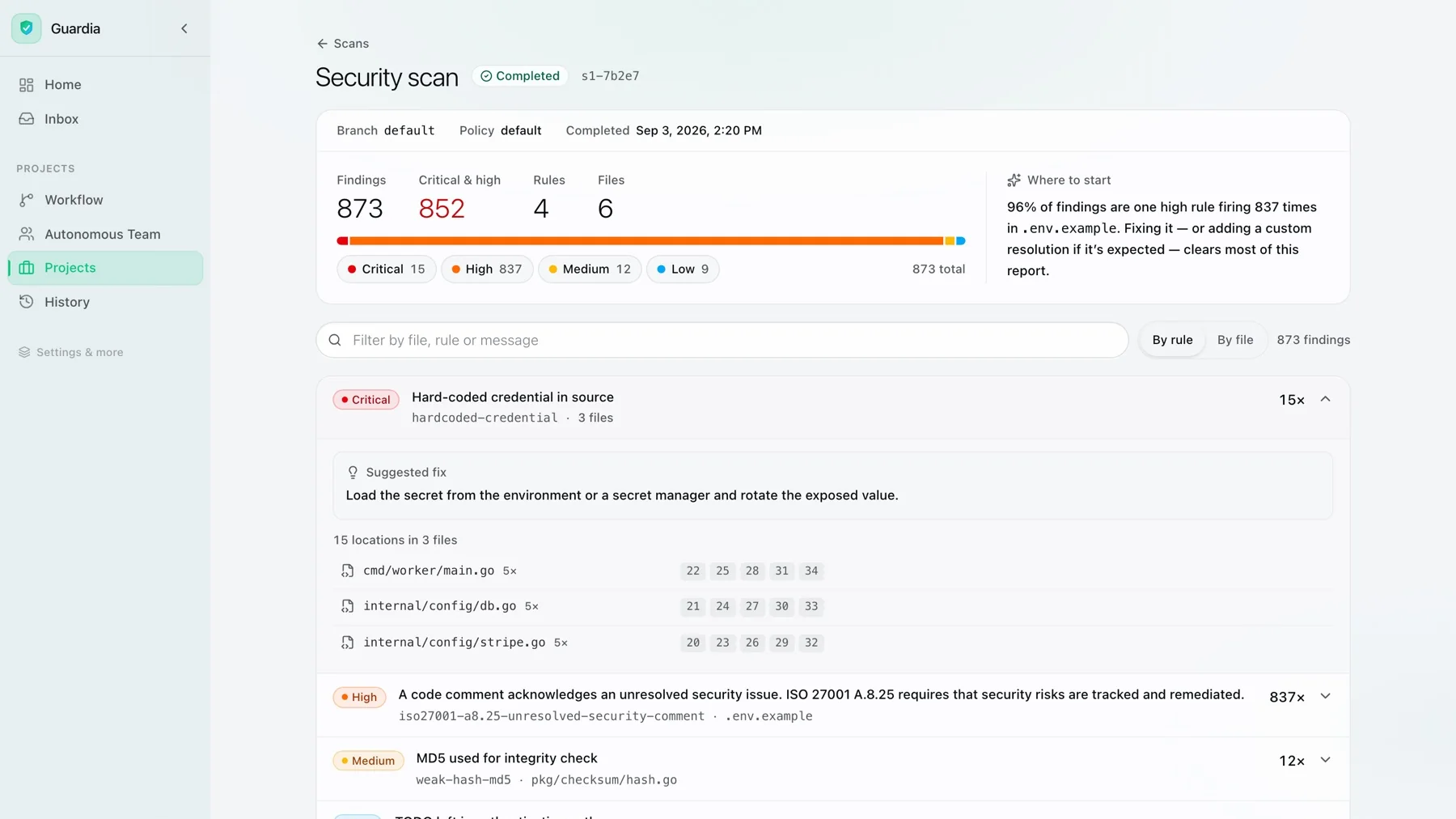
Task: Click the Inbox tray icon
Action: click(27, 119)
